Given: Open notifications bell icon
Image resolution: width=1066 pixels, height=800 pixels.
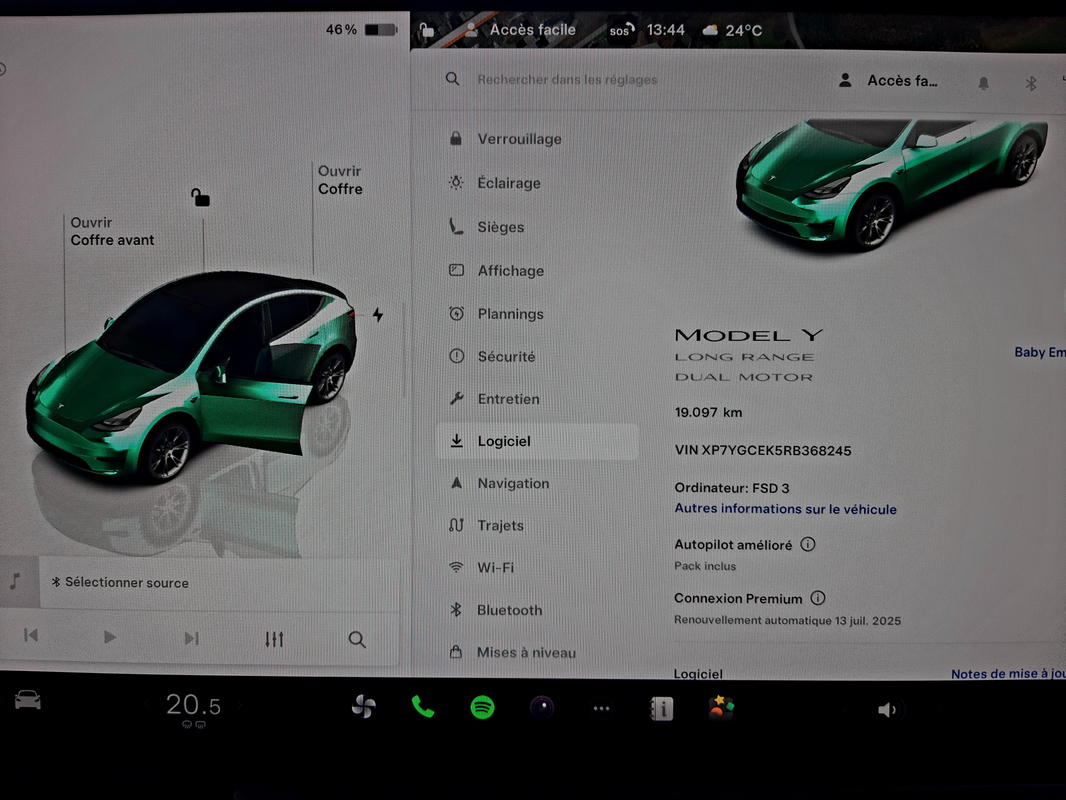Looking at the screenshot, I should [x=983, y=83].
